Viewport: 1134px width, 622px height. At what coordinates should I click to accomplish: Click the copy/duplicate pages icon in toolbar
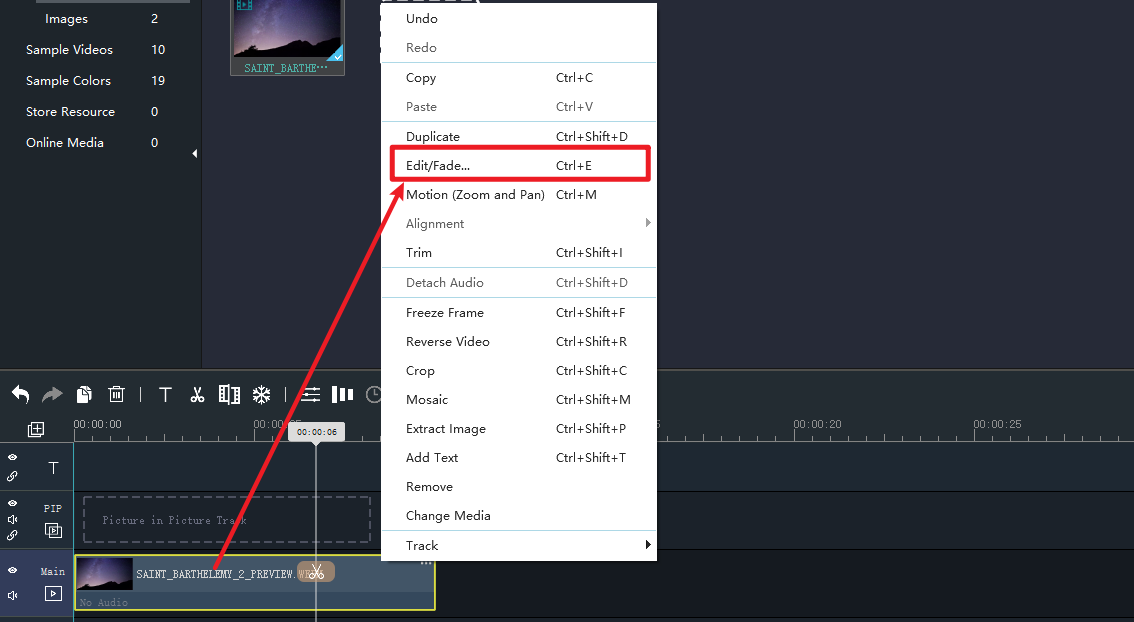[84, 394]
